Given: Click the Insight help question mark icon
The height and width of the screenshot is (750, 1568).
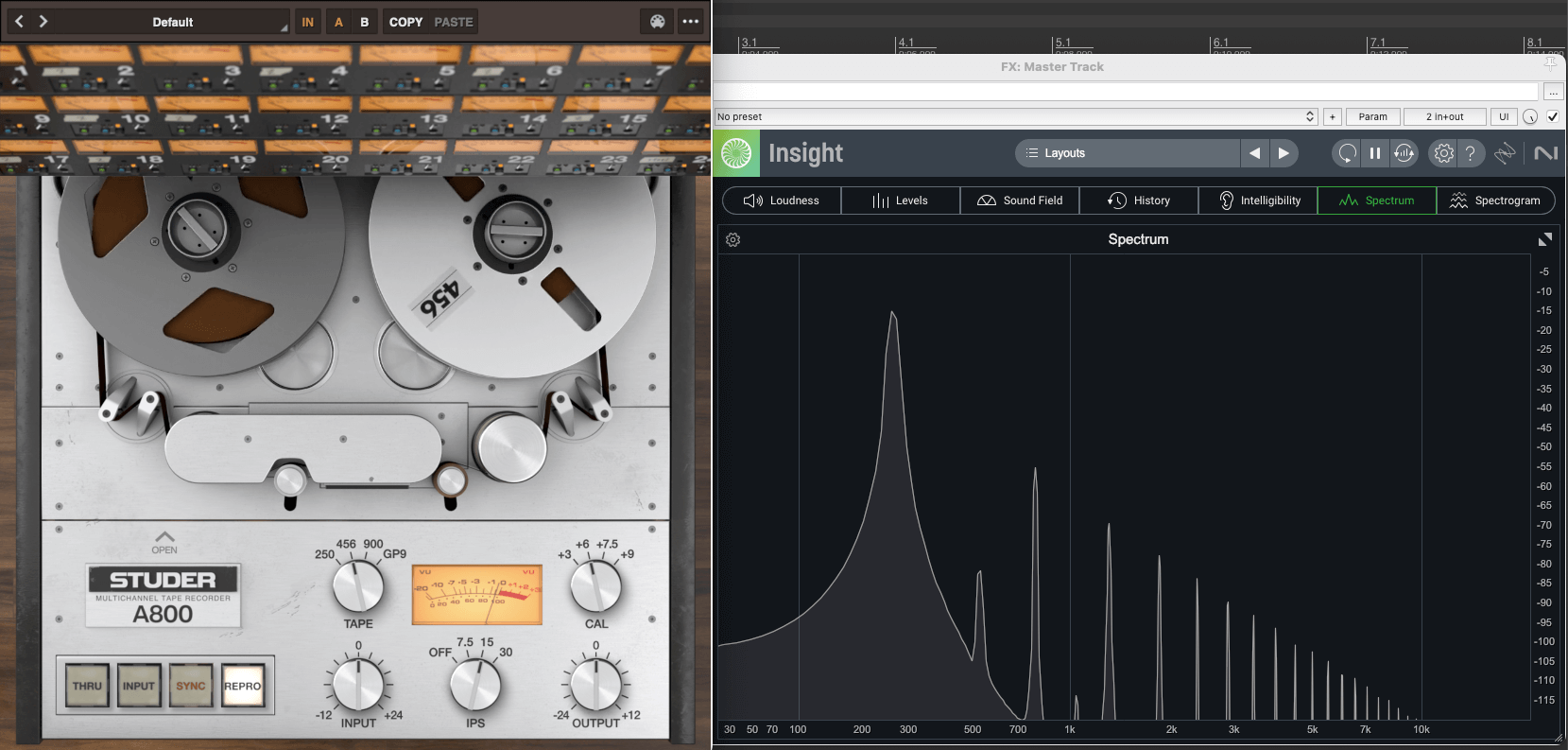Looking at the screenshot, I should coord(1470,153).
